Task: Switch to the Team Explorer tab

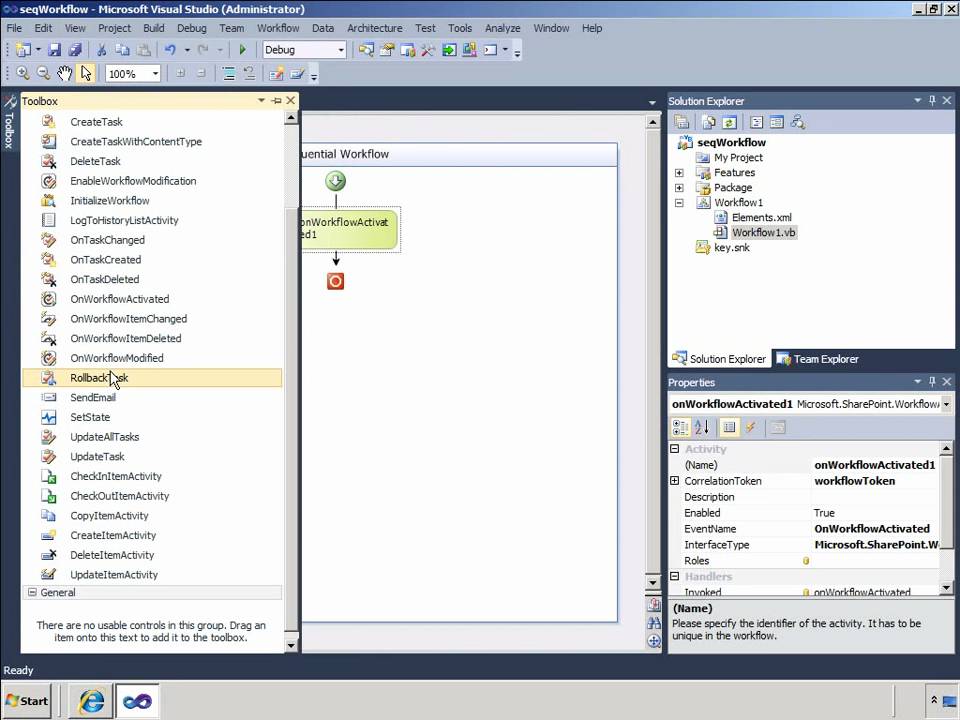Action: [818, 359]
